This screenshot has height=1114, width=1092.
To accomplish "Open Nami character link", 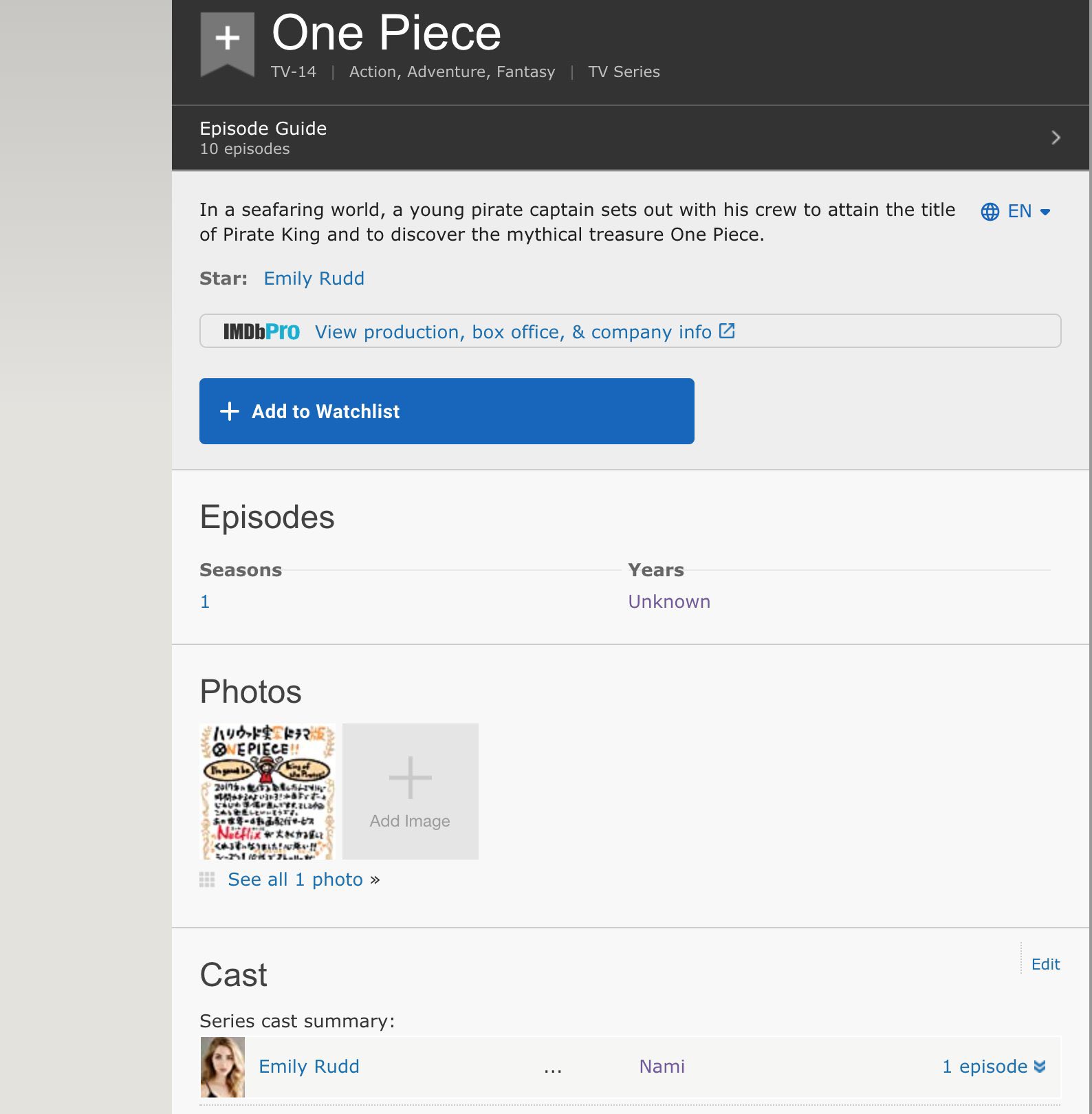I will pos(662,1067).
